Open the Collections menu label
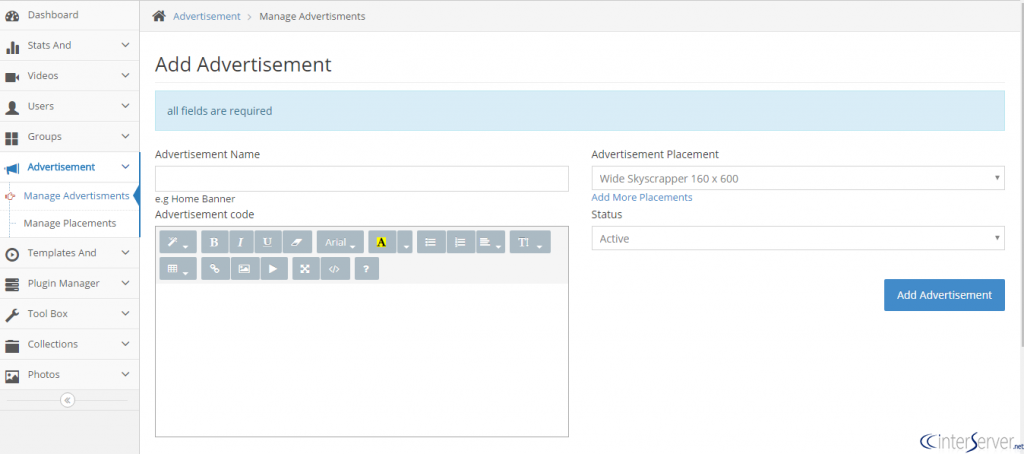The width and height of the screenshot is (1024, 454). pyautogui.click(x=52, y=344)
